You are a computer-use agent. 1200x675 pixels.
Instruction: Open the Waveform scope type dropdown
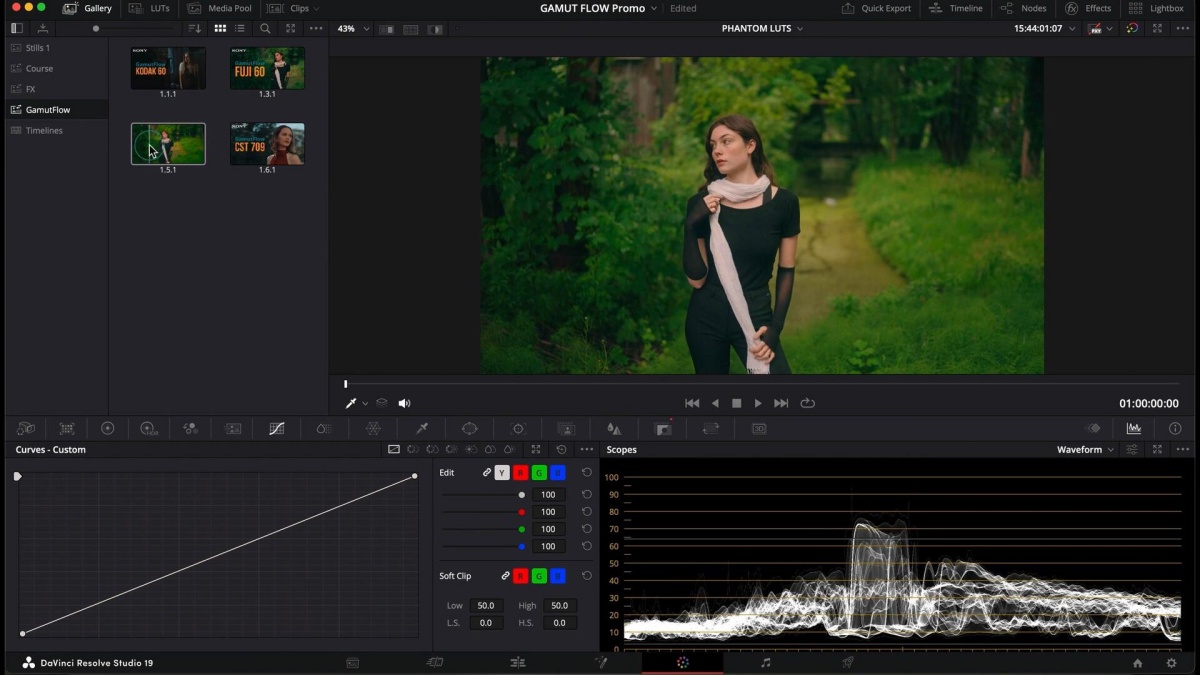pyautogui.click(x=1085, y=450)
